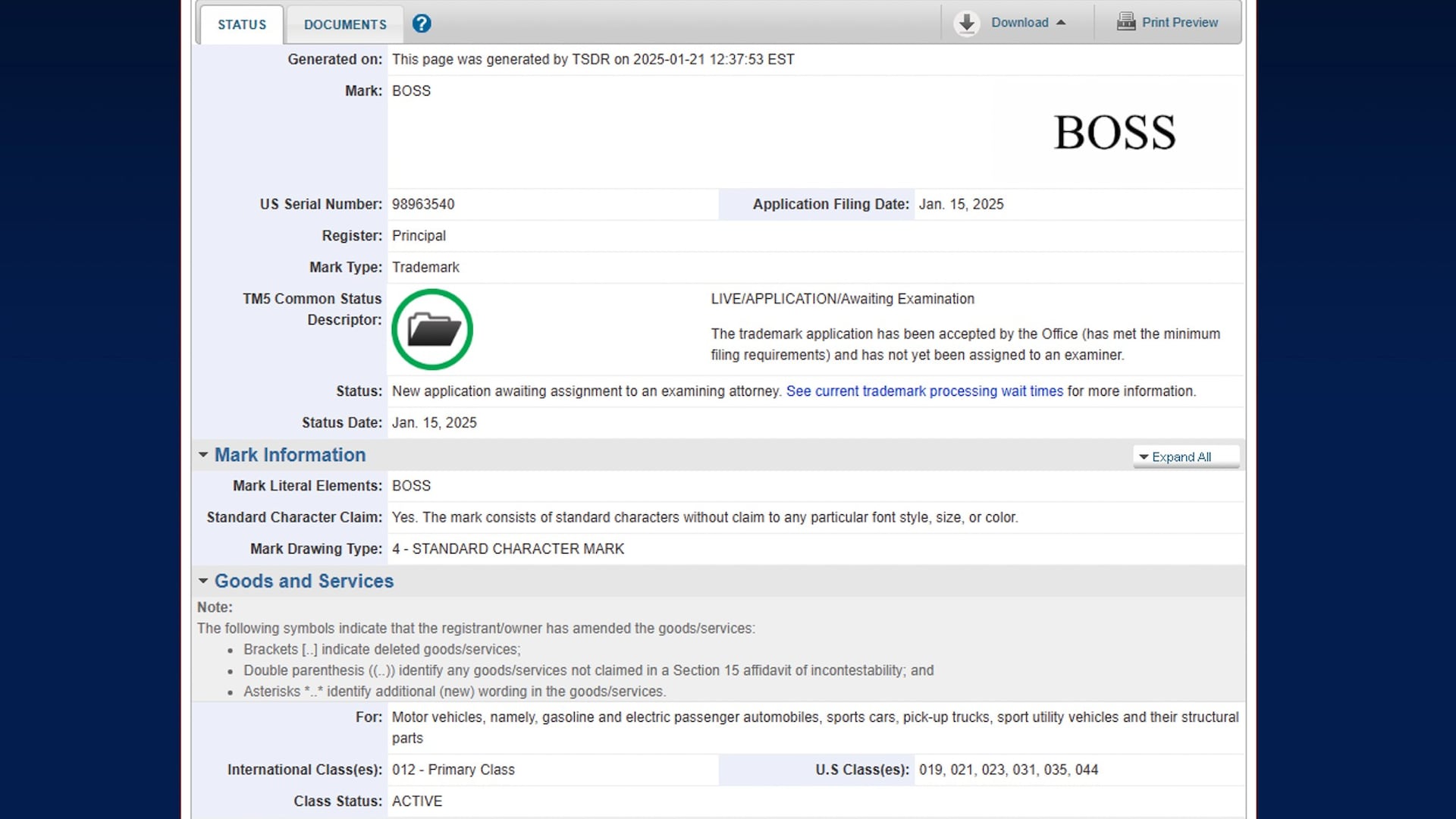
Task: Click the motor vehicles goods description
Action: click(815, 727)
